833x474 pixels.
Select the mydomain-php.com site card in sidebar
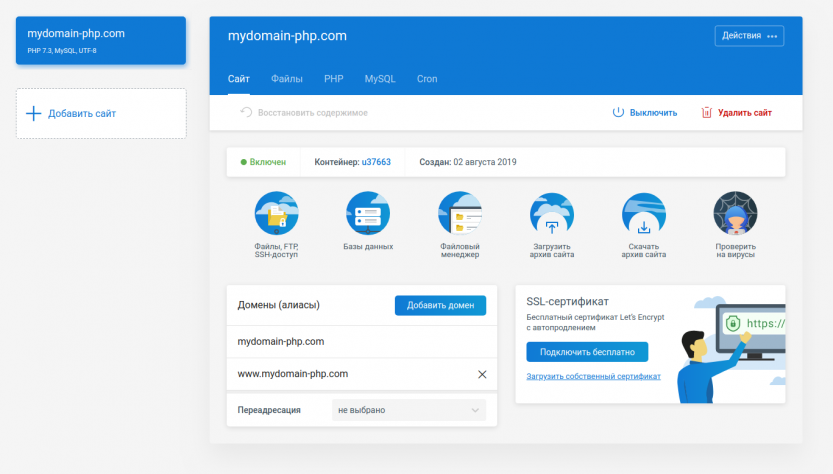click(101, 40)
